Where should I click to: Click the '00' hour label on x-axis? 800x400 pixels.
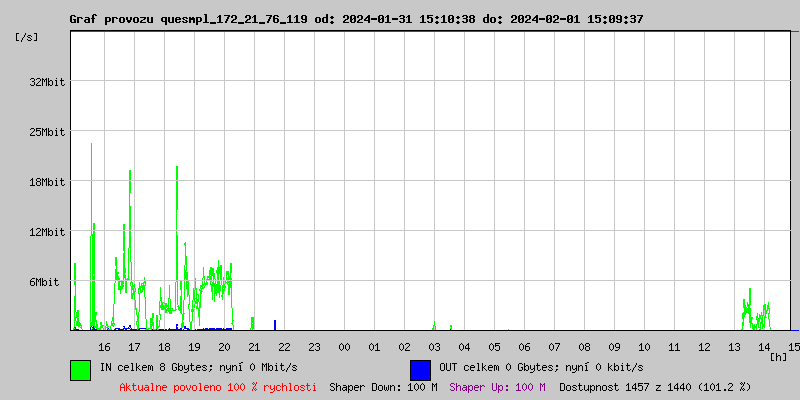click(x=344, y=347)
